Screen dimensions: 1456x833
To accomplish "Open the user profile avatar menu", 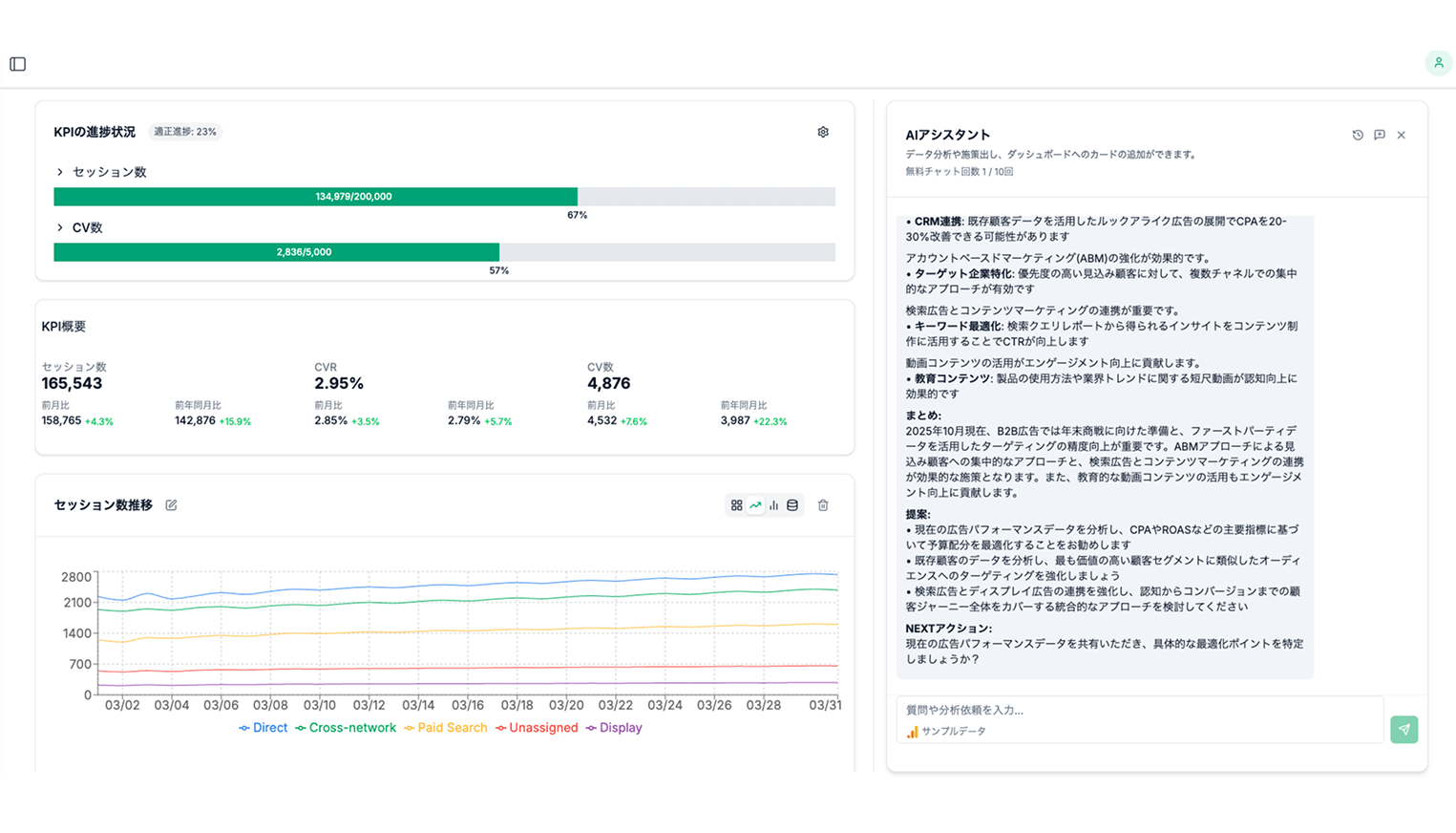I will [1438, 63].
